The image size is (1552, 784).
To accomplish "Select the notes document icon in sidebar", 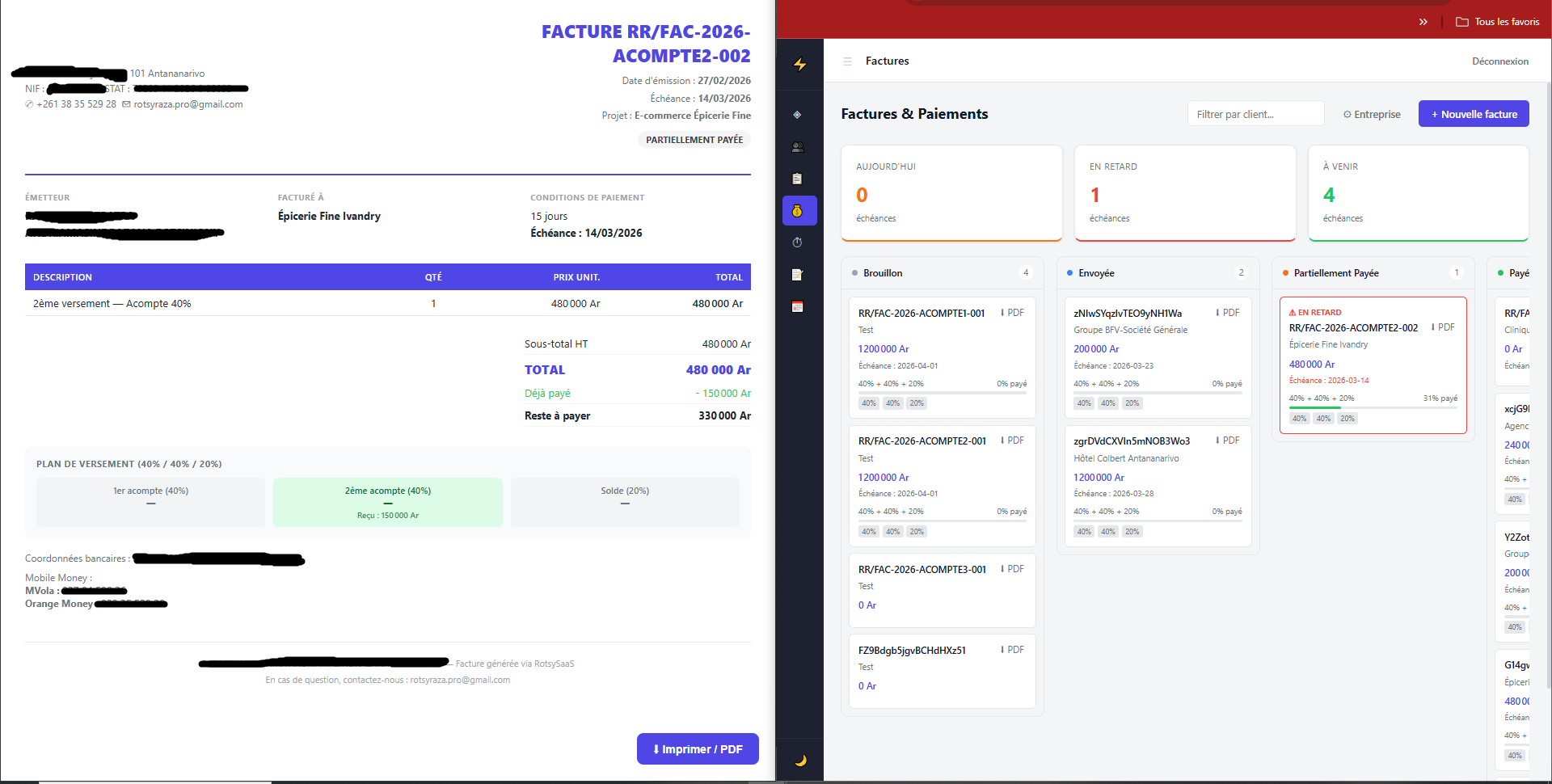I will 797,274.
